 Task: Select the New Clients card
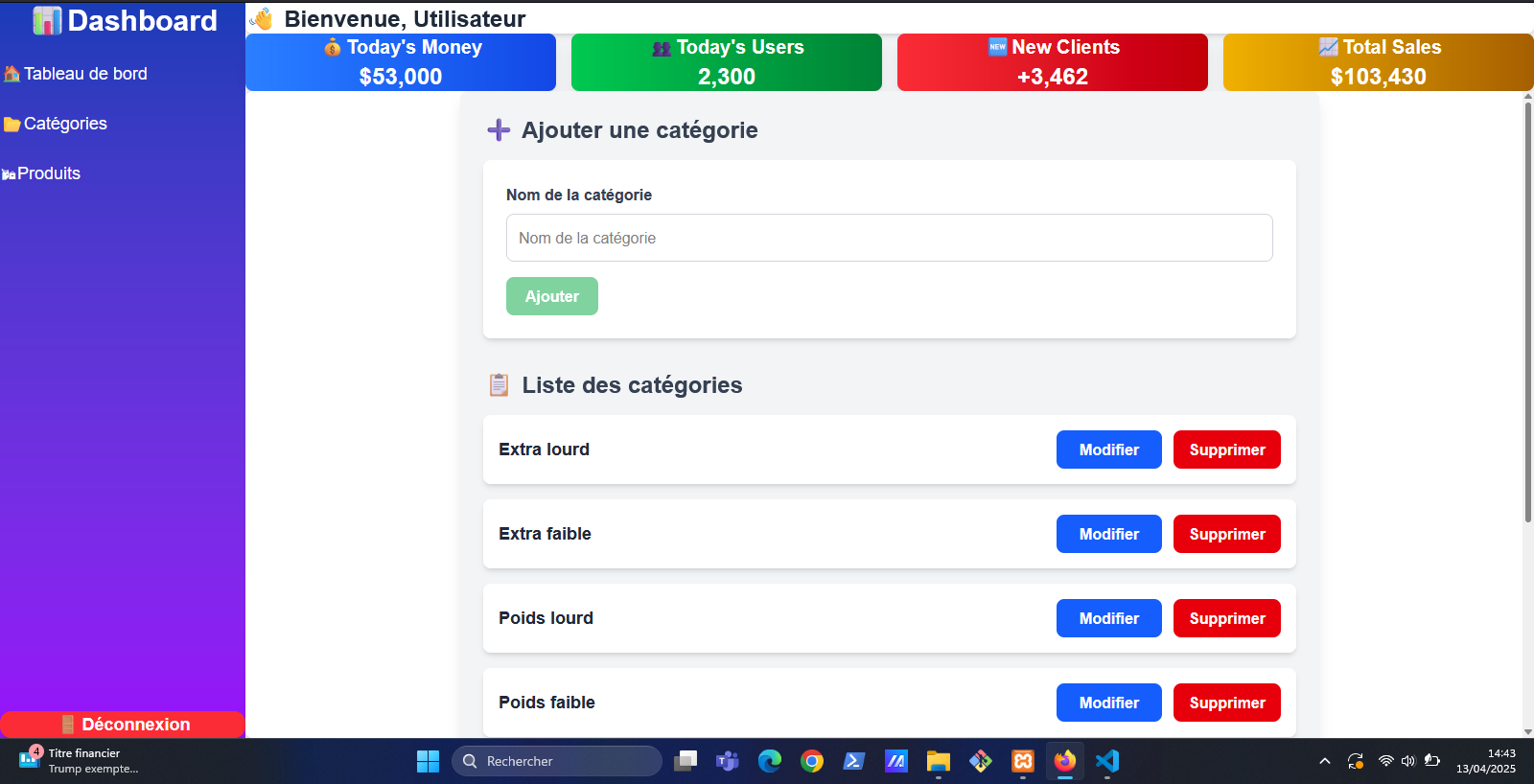tap(1053, 62)
